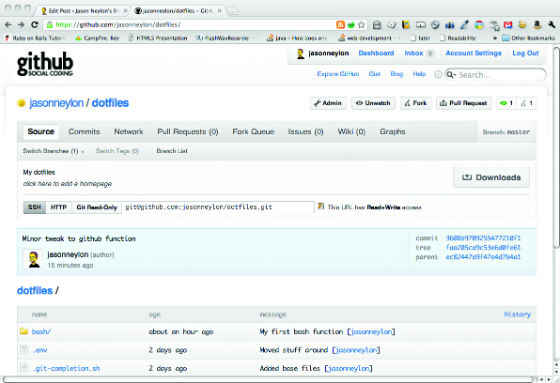Open the Inbox link
560x383 pixels.
414,53
